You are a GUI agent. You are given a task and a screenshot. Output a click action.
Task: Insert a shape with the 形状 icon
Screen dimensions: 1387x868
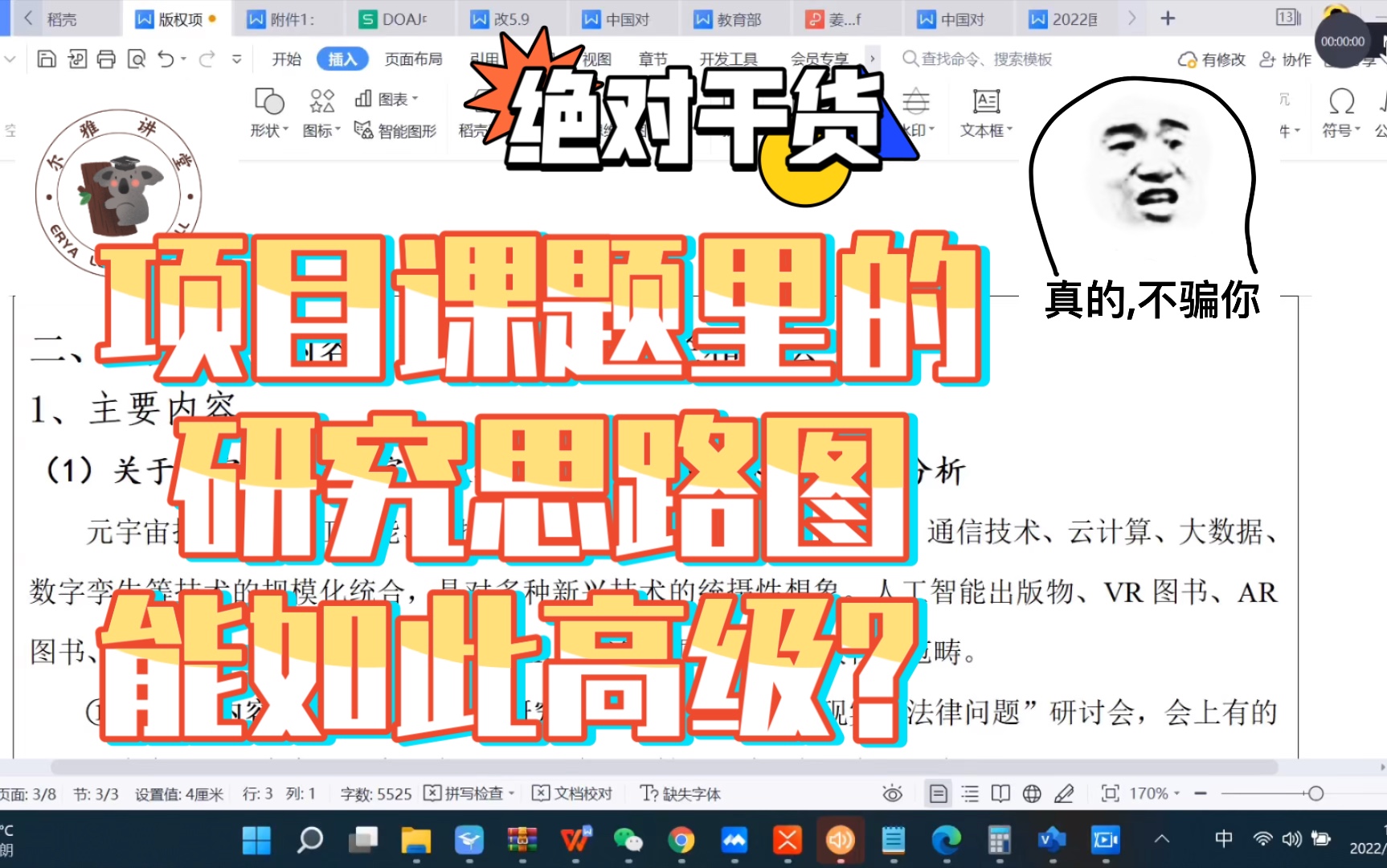click(268, 113)
